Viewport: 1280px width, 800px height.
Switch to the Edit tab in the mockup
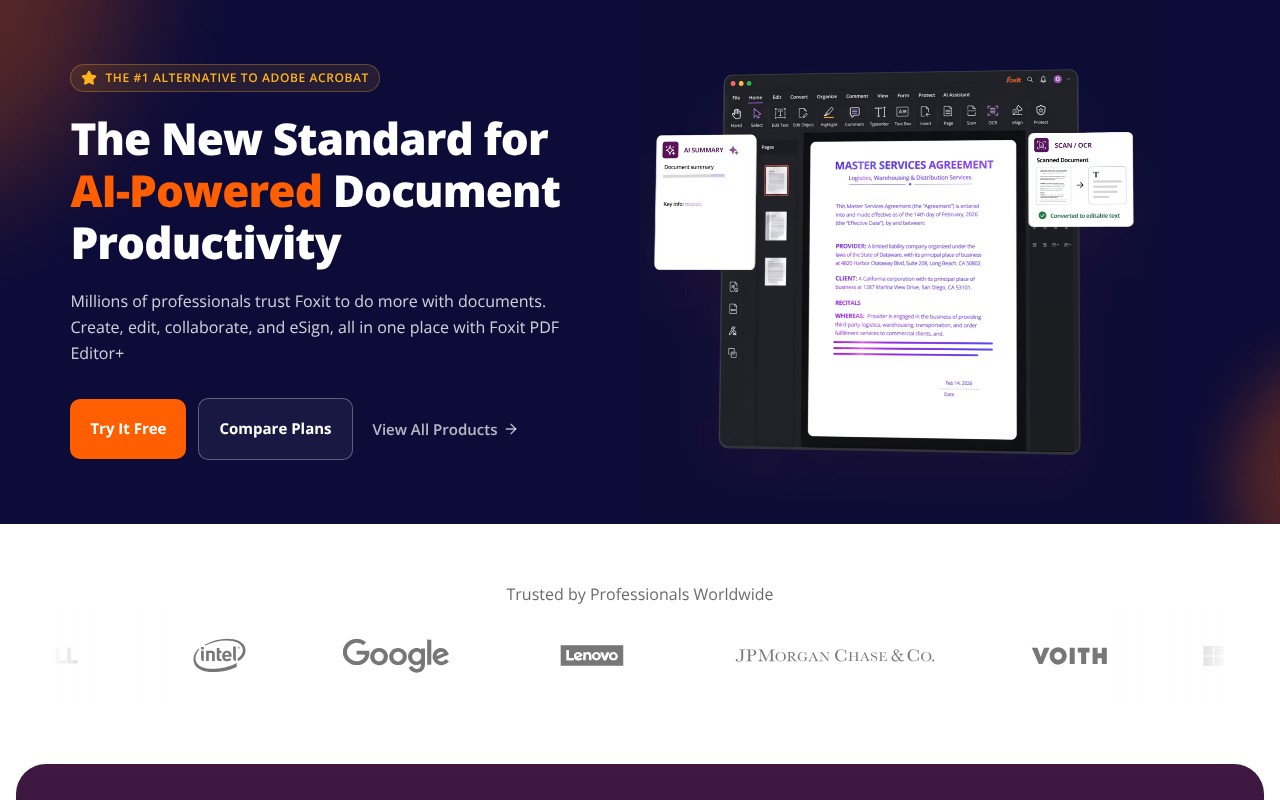(777, 97)
